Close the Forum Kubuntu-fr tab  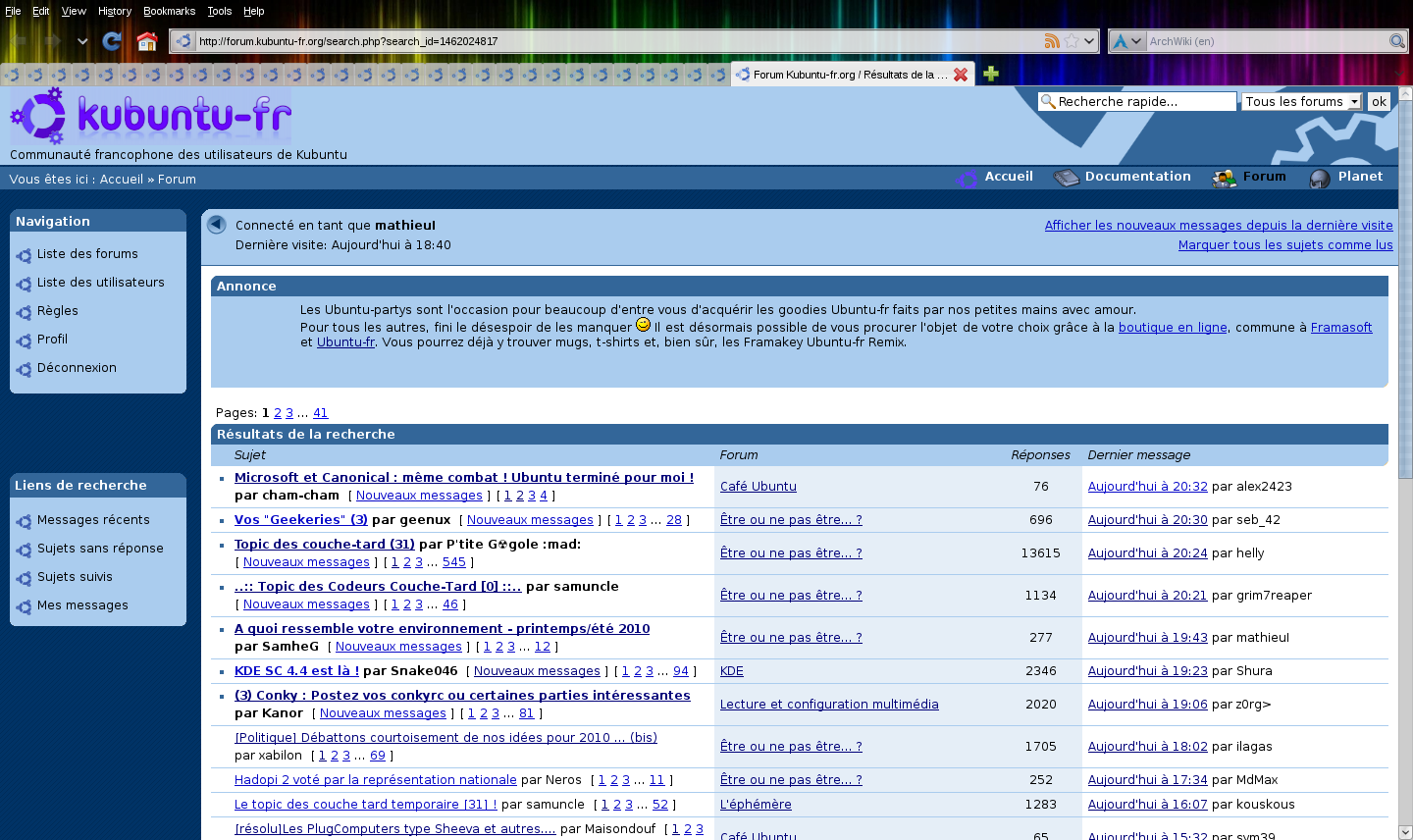coord(961,75)
